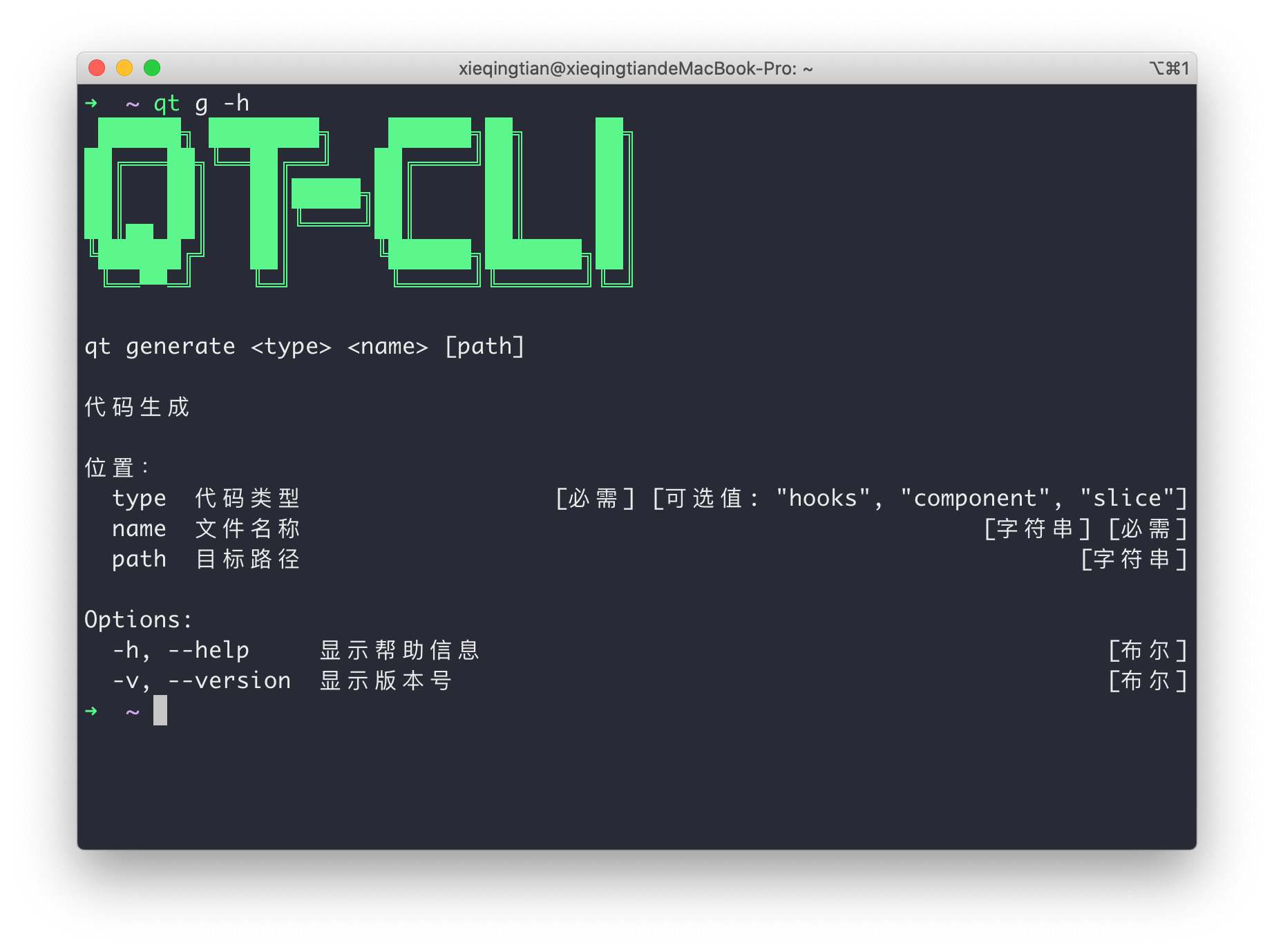Click the green 'qt' command text
The image size is (1274, 952).
click(167, 104)
